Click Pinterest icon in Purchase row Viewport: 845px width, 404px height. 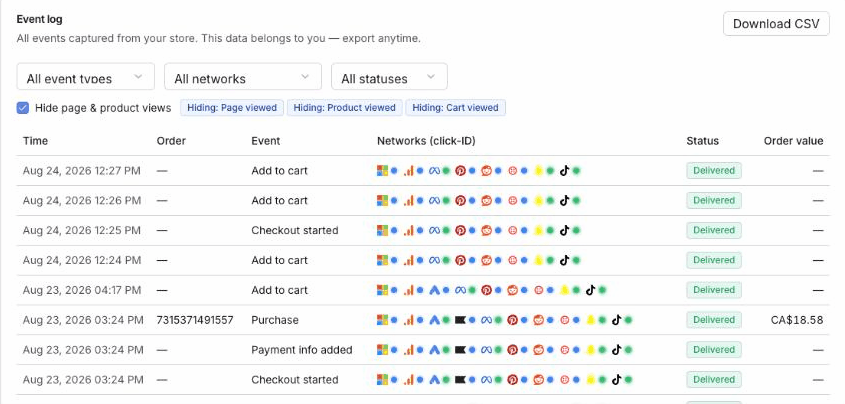[x=512, y=320]
